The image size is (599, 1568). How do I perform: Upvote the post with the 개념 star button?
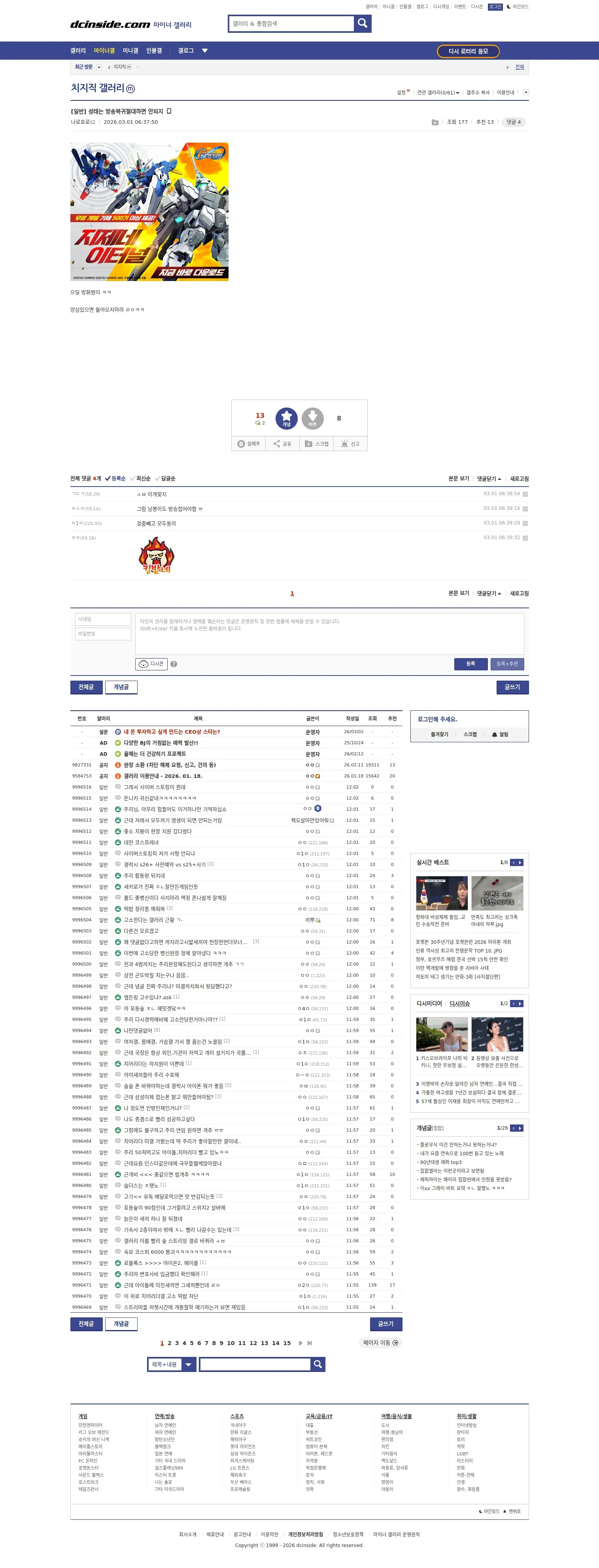pyautogui.click(x=286, y=418)
